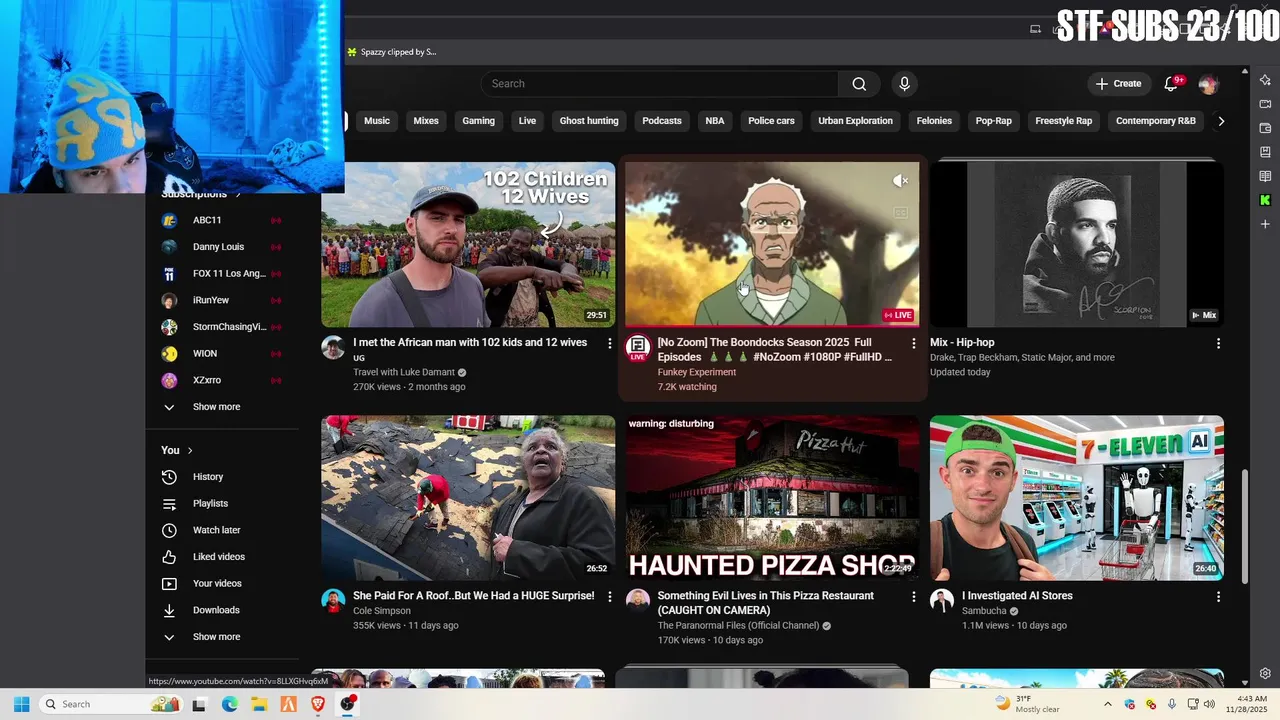Open more options for roof surprise video
The width and height of the screenshot is (1280, 720).
[609, 597]
